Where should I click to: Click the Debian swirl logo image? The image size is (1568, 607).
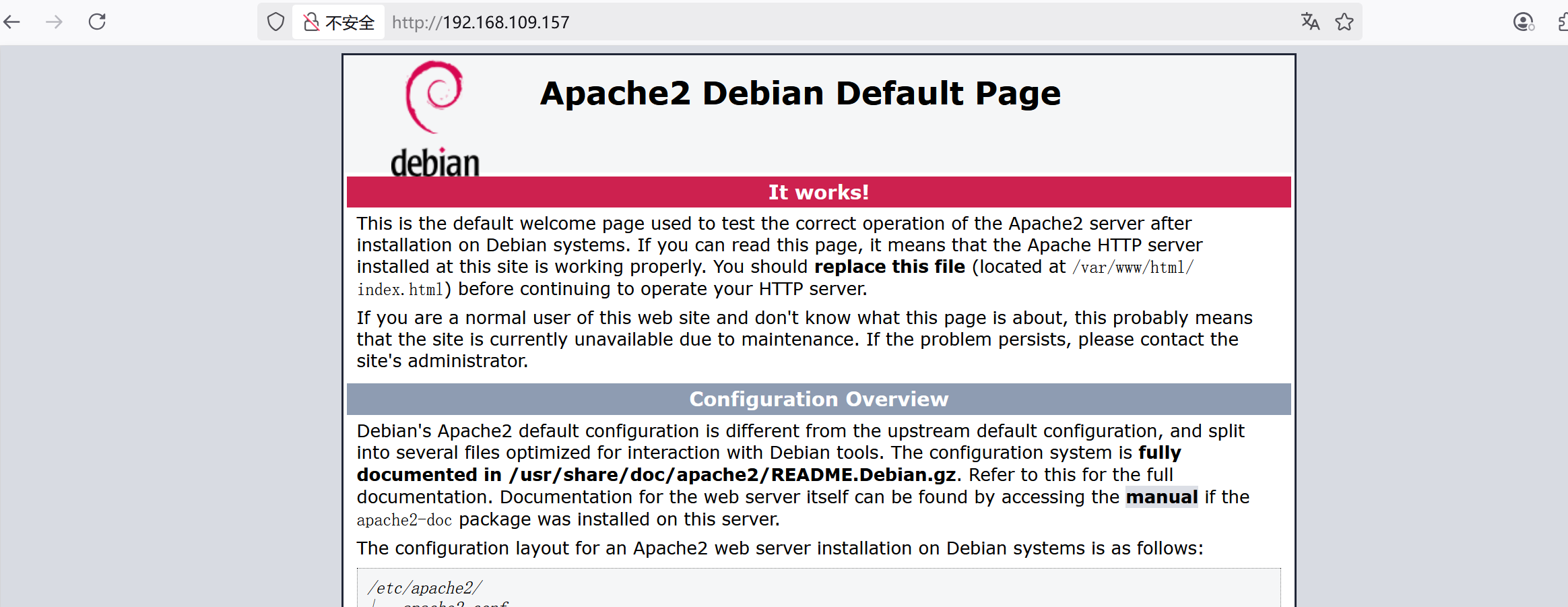click(435, 119)
